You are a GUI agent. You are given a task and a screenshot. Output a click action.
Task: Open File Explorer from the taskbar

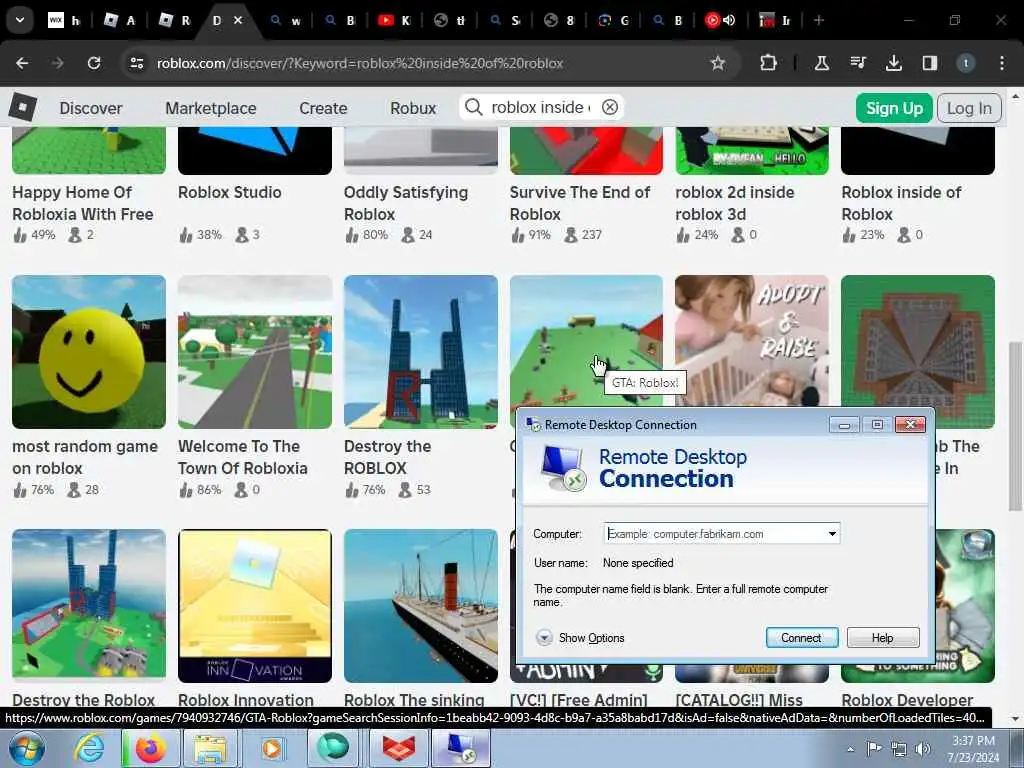coord(210,748)
